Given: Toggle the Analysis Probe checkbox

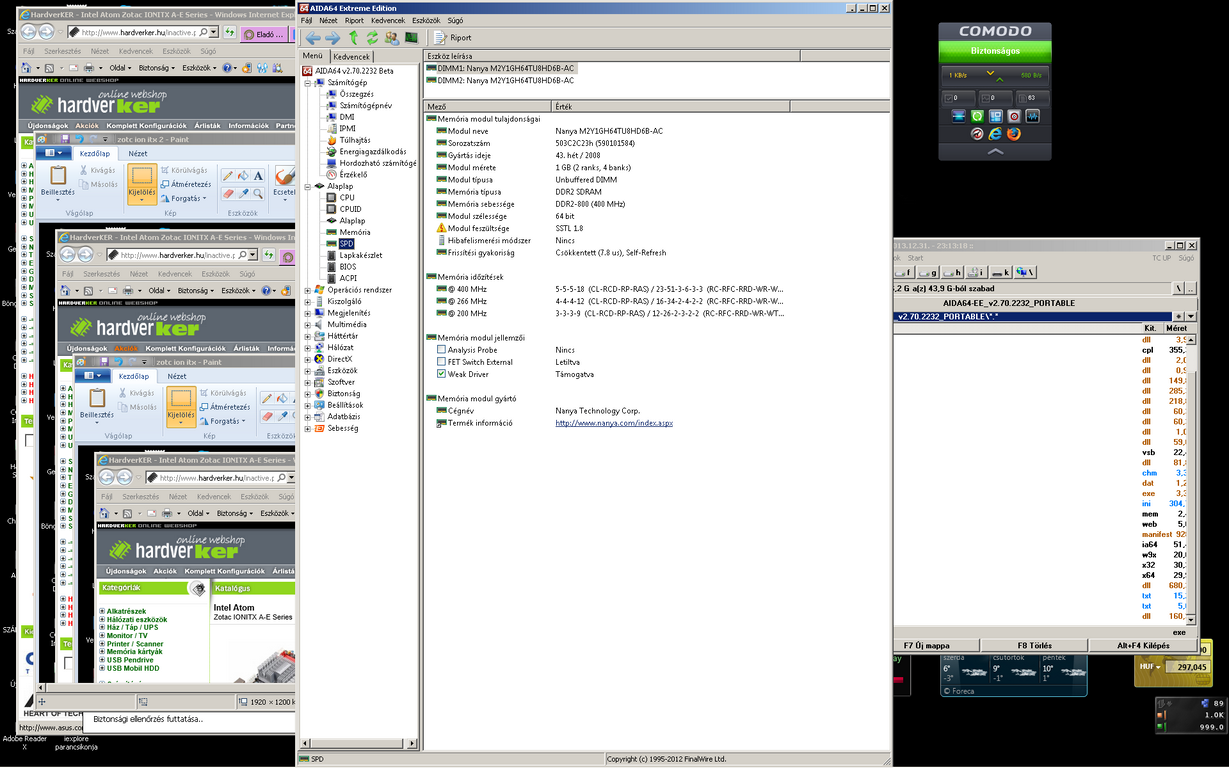Looking at the screenshot, I should 441,350.
